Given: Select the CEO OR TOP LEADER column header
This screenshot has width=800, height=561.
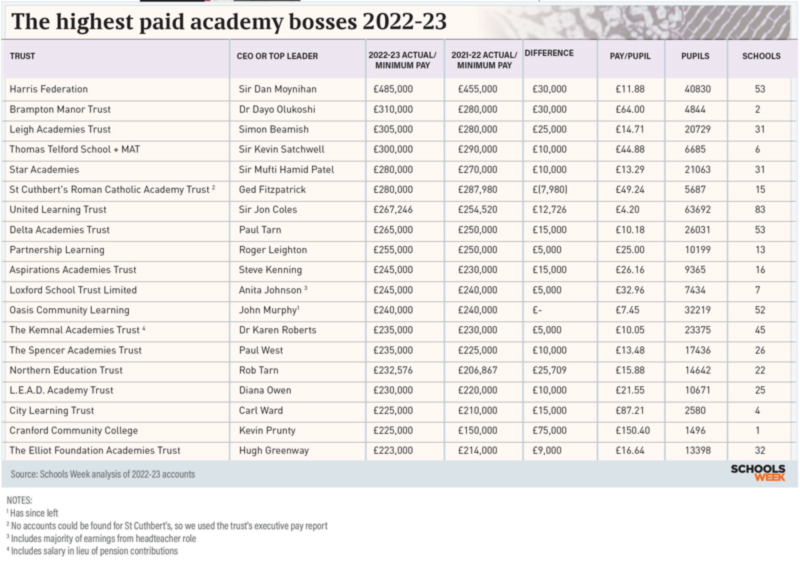Looking at the screenshot, I should 277,56.
